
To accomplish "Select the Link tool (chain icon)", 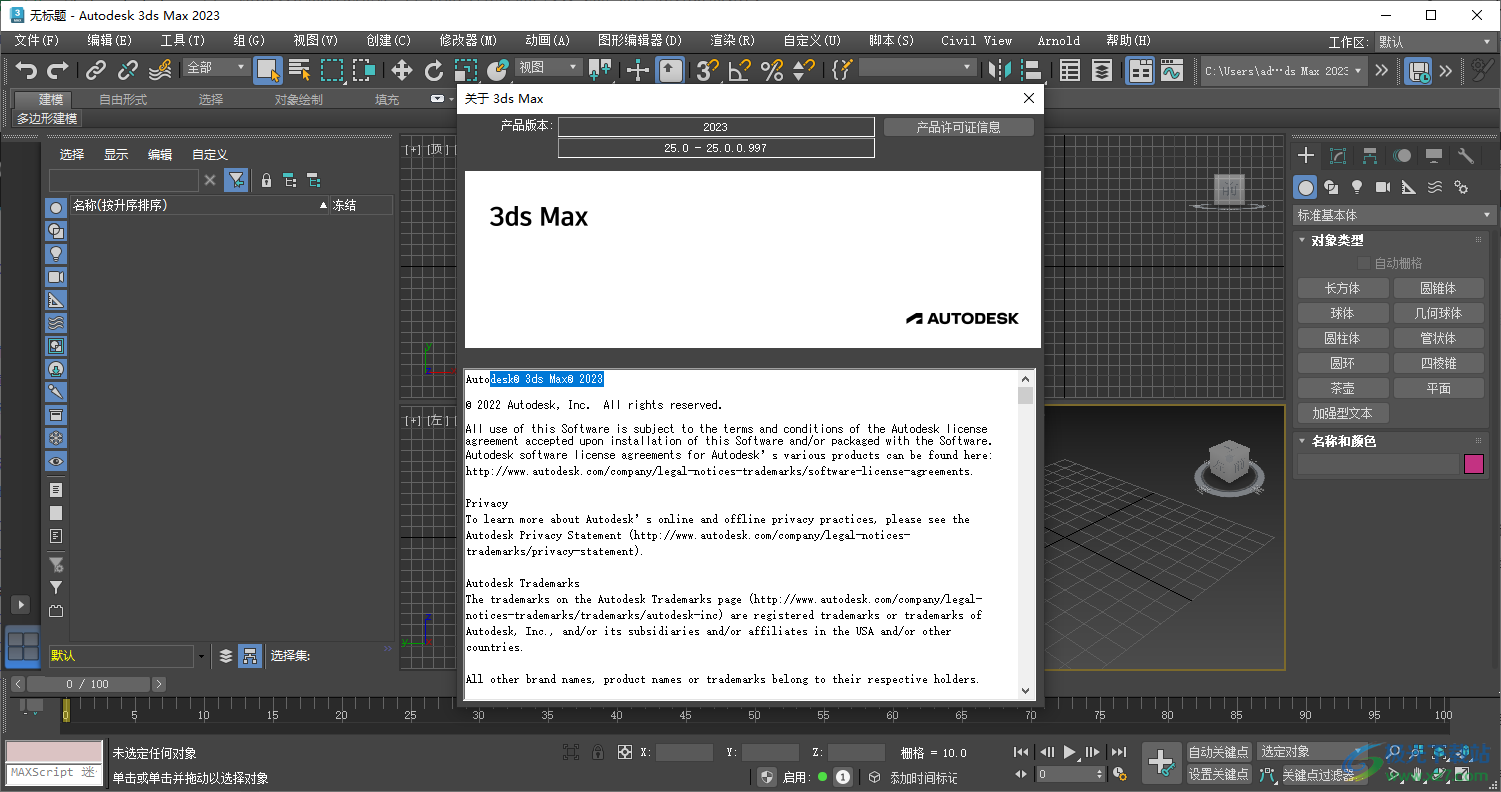I will (96, 70).
